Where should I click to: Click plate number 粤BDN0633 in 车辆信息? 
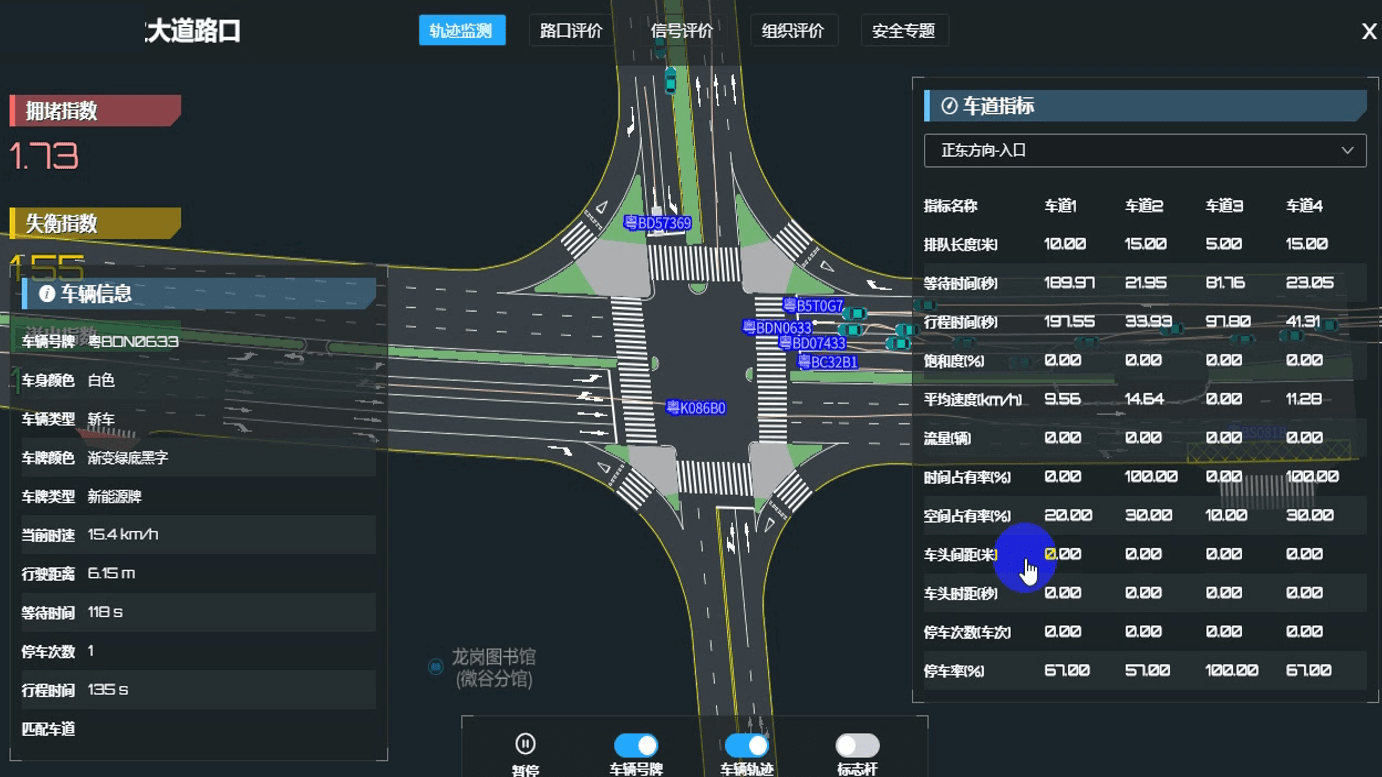[x=133, y=342]
